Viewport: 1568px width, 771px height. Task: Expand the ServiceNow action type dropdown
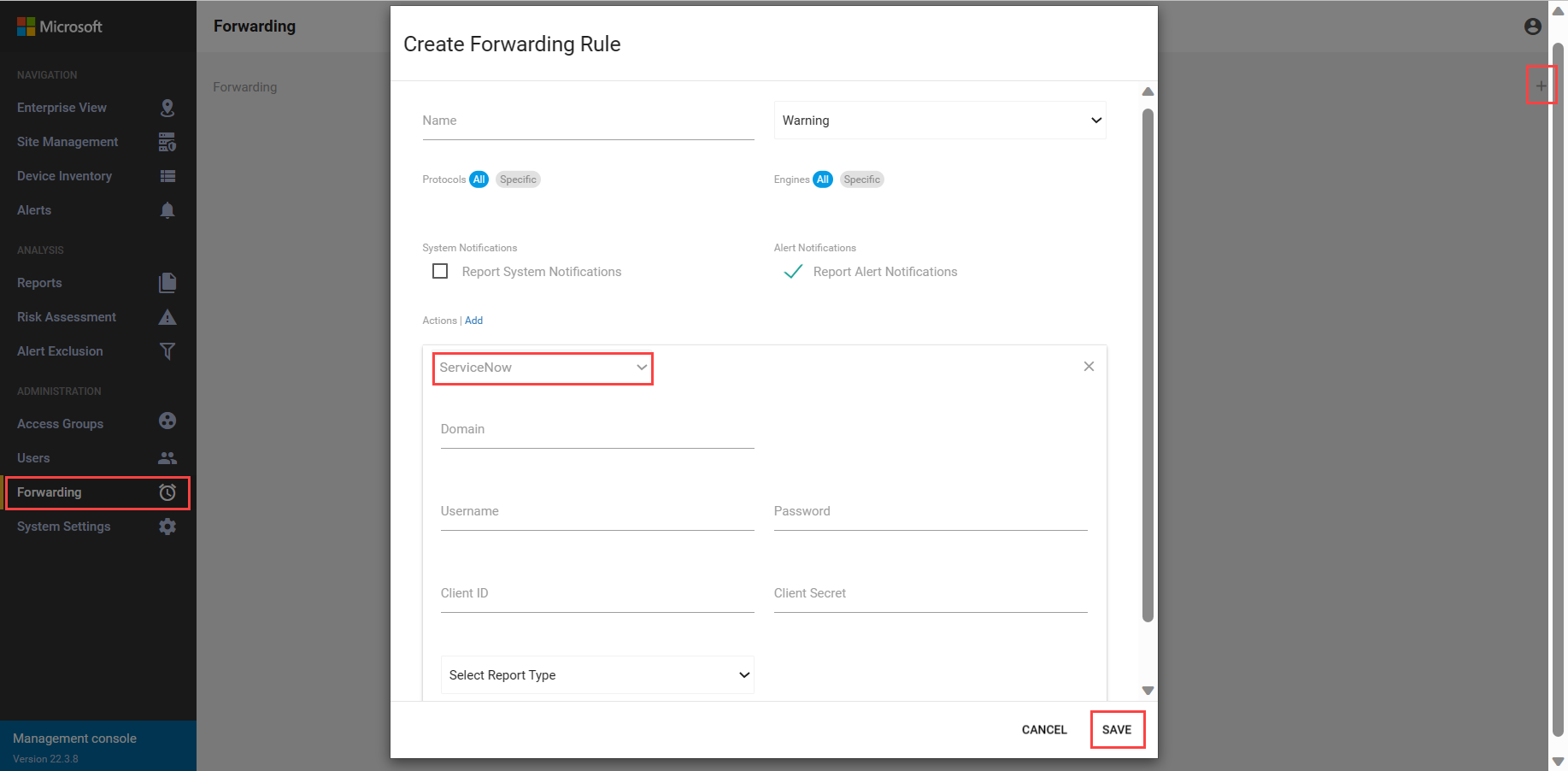click(543, 368)
